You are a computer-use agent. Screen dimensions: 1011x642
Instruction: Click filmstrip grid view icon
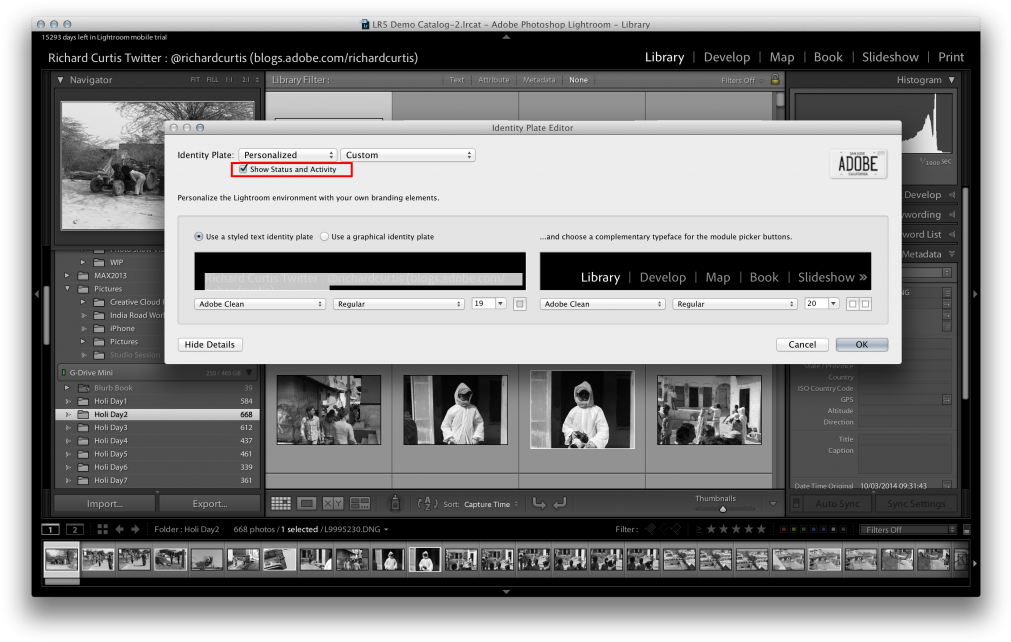pyautogui.click(x=103, y=529)
